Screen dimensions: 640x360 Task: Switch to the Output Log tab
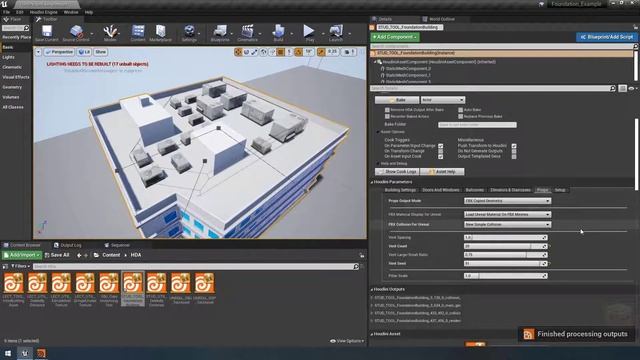(68, 245)
